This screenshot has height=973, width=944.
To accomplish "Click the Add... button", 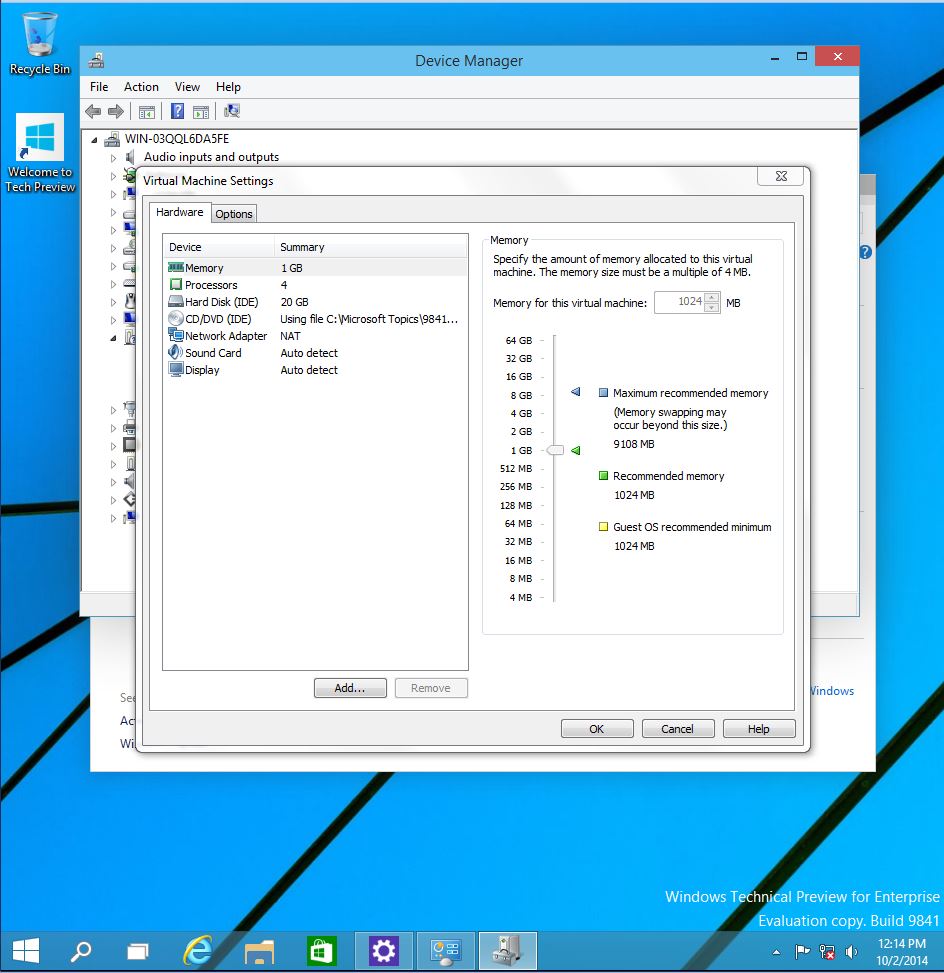I will click(350, 688).
